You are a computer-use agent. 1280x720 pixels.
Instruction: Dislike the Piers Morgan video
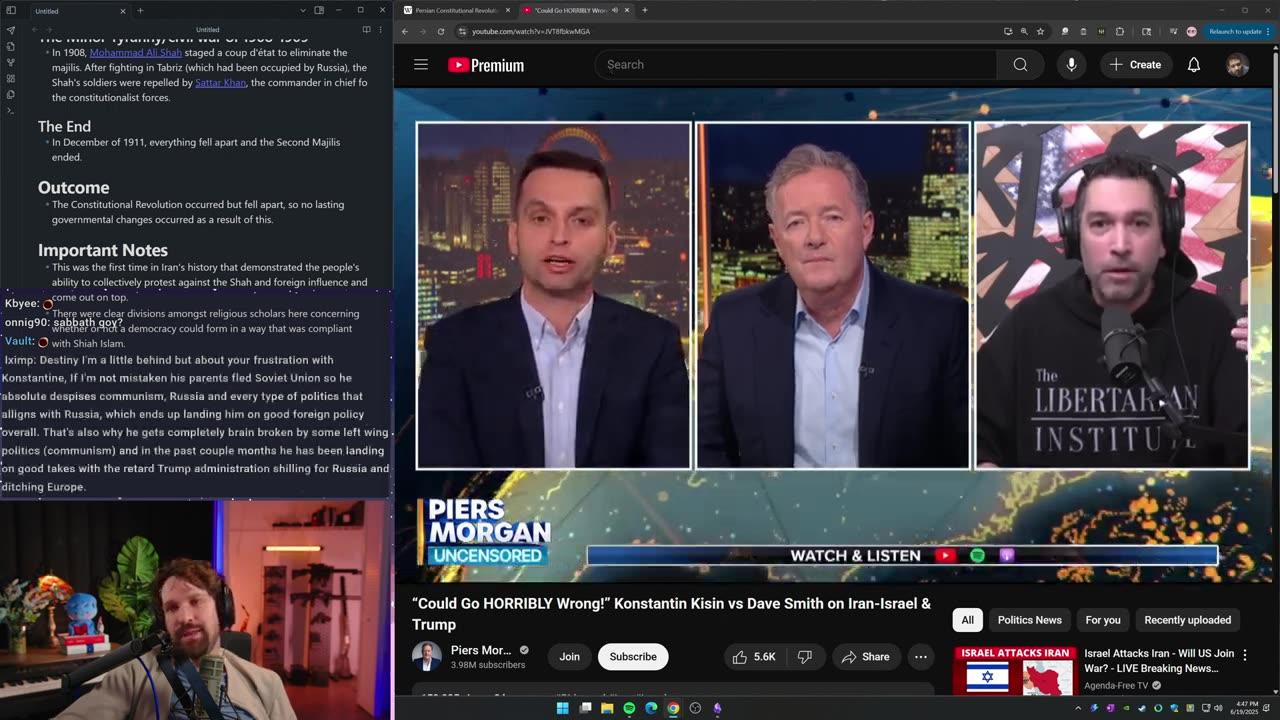(805, 657)
